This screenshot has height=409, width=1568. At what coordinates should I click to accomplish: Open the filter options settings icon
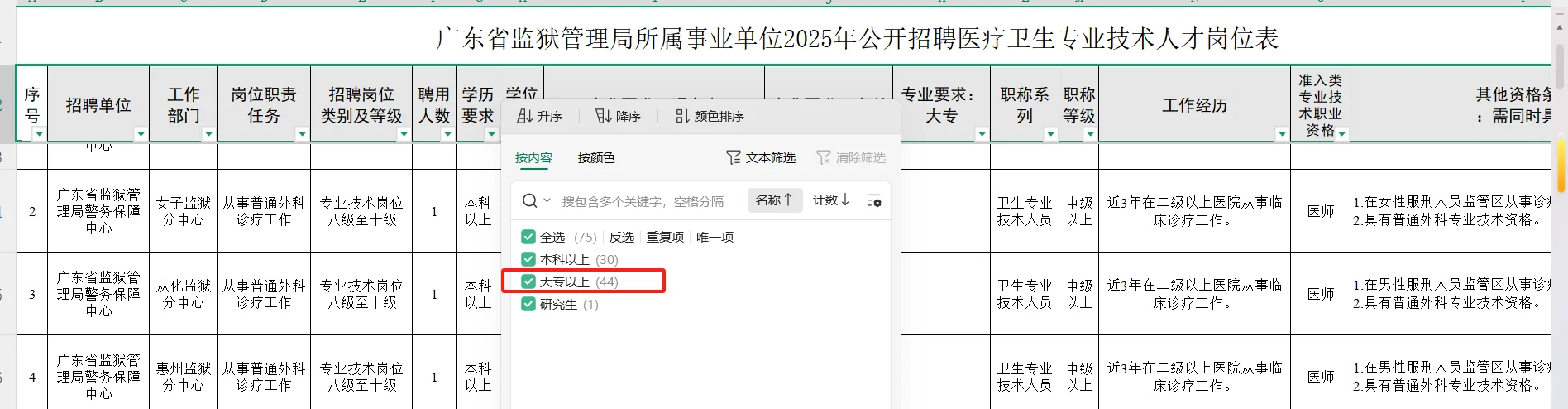tap(874, 200)
